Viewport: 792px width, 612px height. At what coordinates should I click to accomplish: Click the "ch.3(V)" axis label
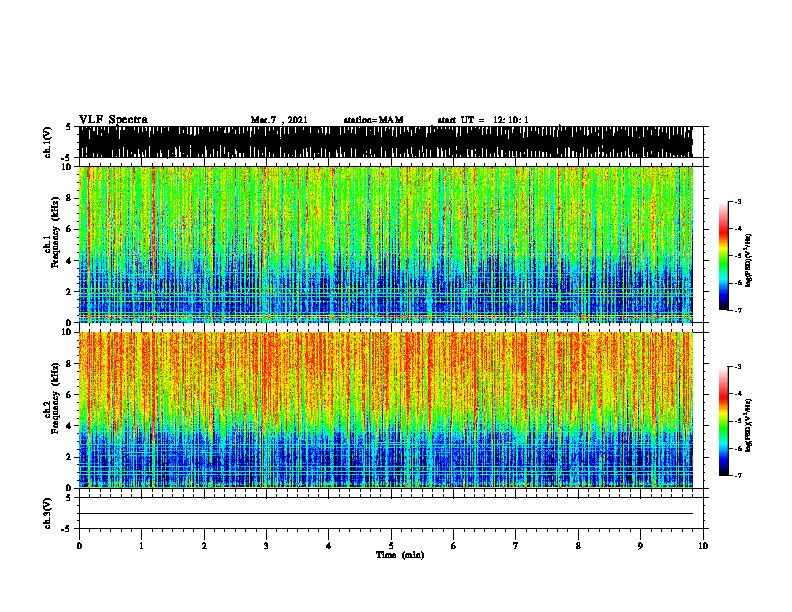click(48, 513)
